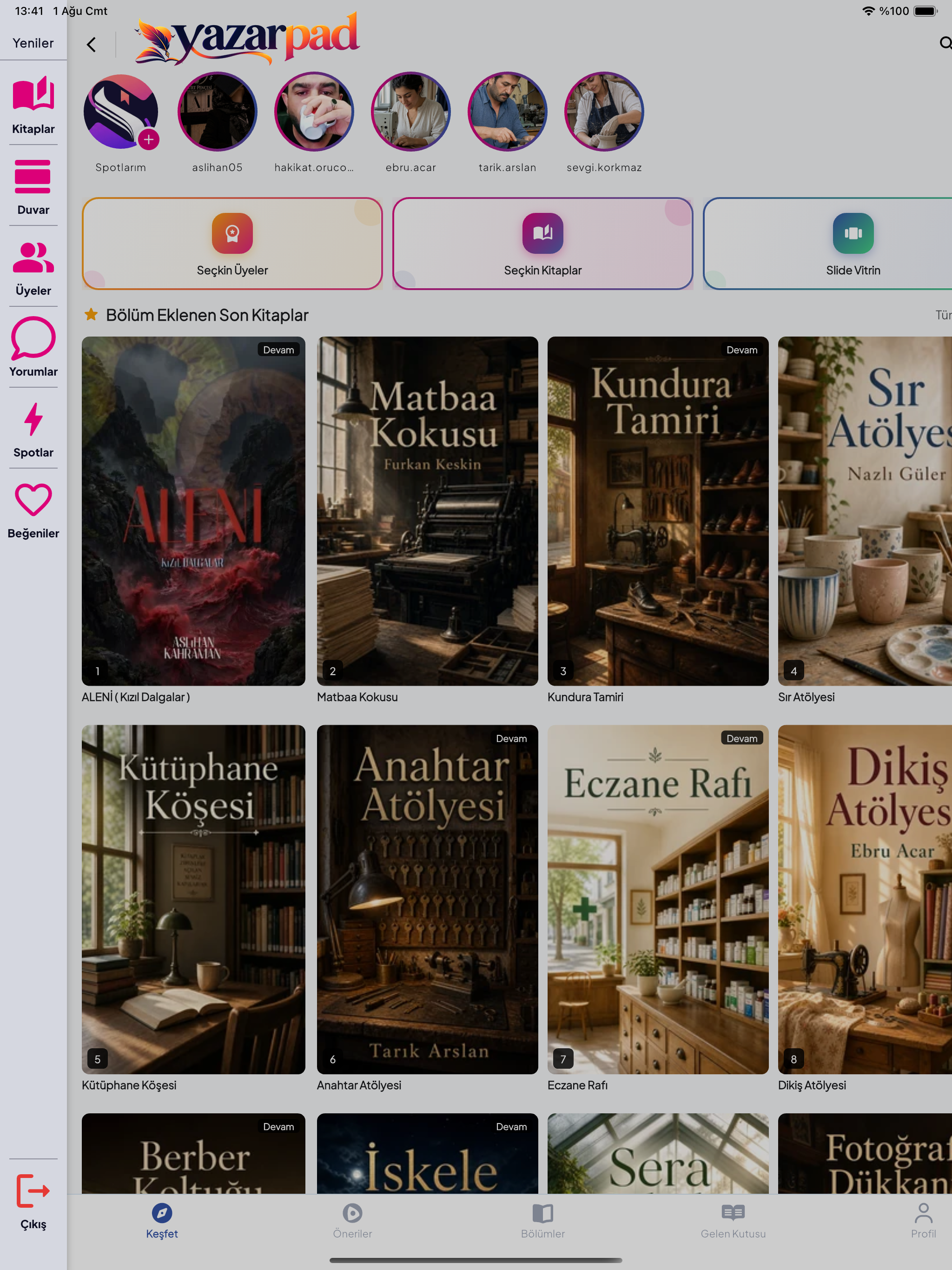View tarik.arslan's spot story
This screenshot has width=952, height=1270.
[508, 112]
